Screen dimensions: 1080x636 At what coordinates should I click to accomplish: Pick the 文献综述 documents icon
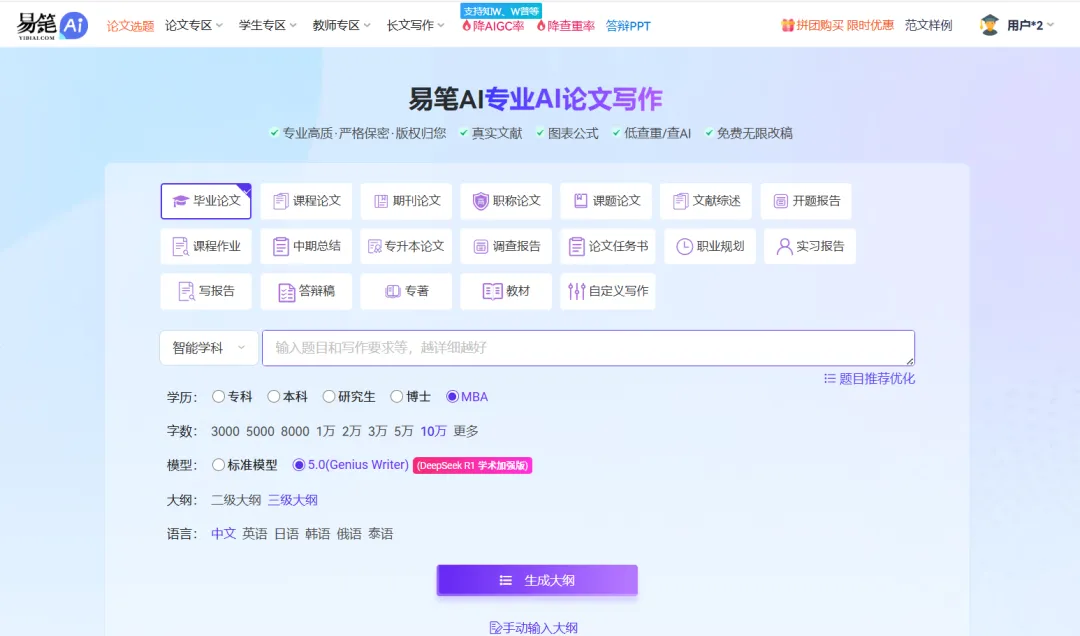pyautogui.click(x=681, y=201)
